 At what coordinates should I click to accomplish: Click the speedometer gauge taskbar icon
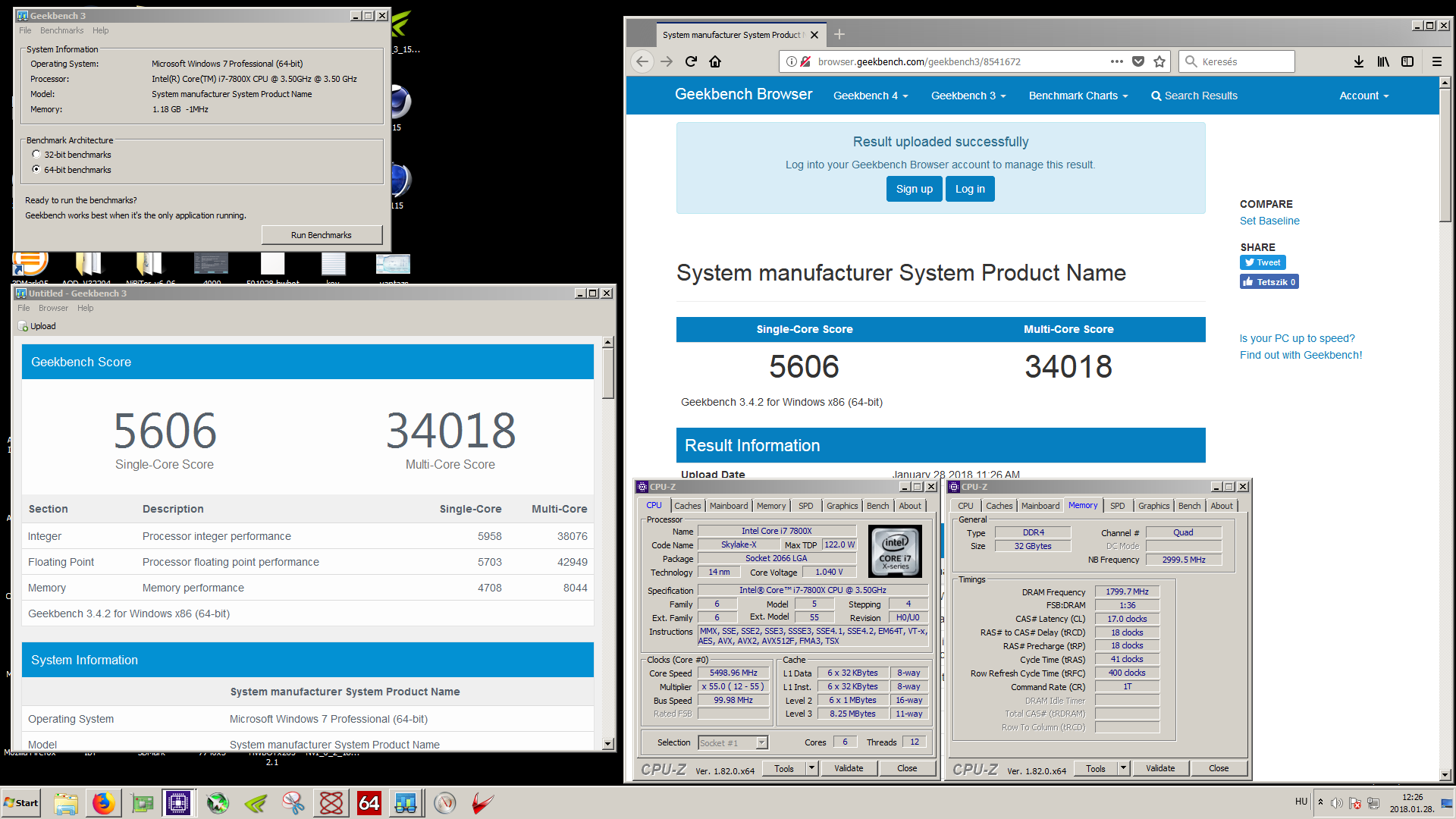(x=445, y=803)
